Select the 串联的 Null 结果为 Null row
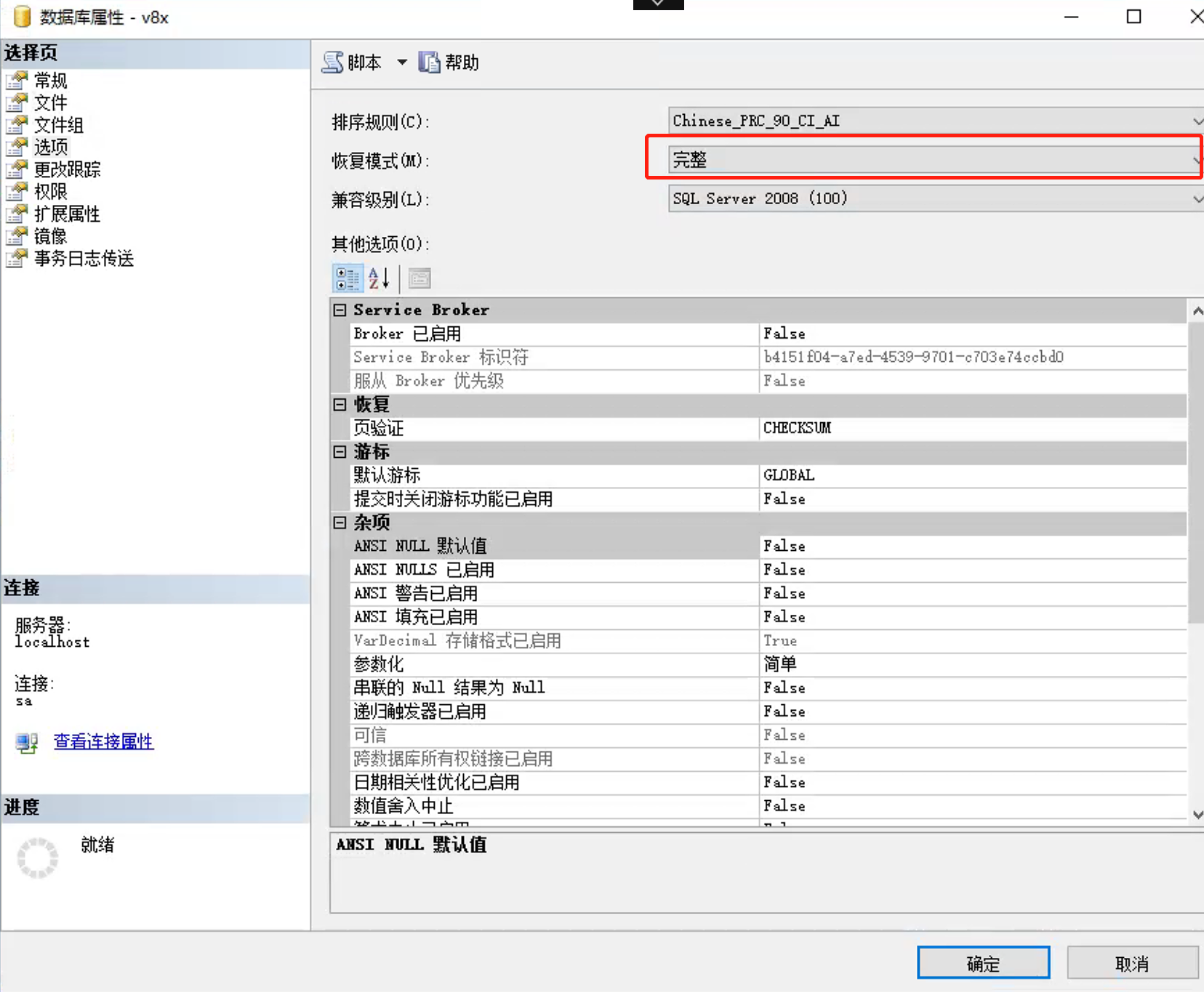The image size is (1204, 992). pos(768,688)
